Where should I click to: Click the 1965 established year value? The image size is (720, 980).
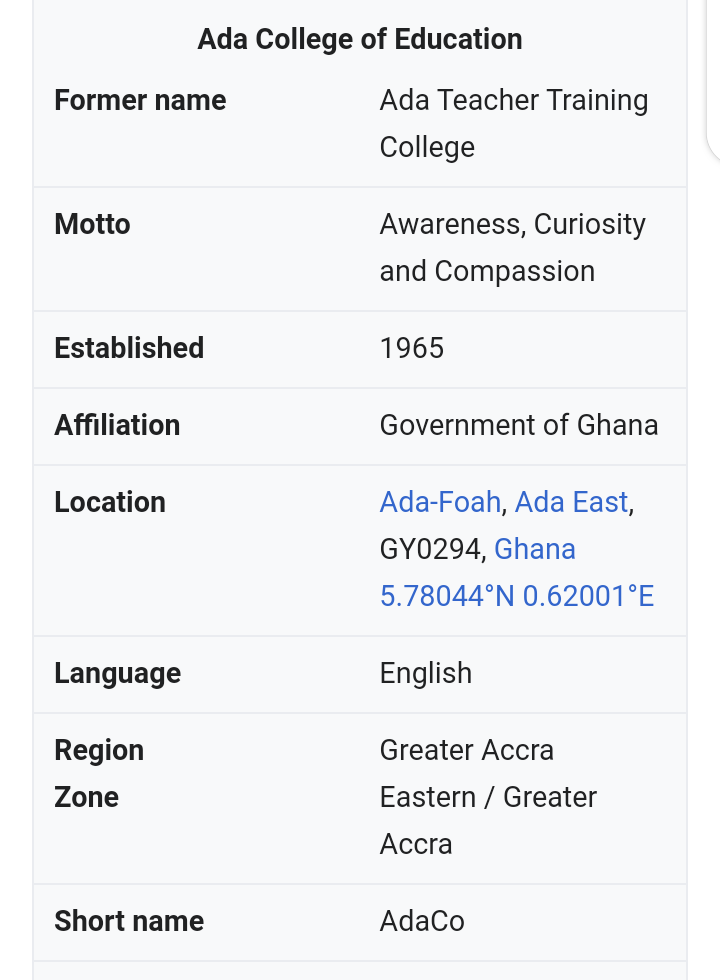(x=412, y=348)
